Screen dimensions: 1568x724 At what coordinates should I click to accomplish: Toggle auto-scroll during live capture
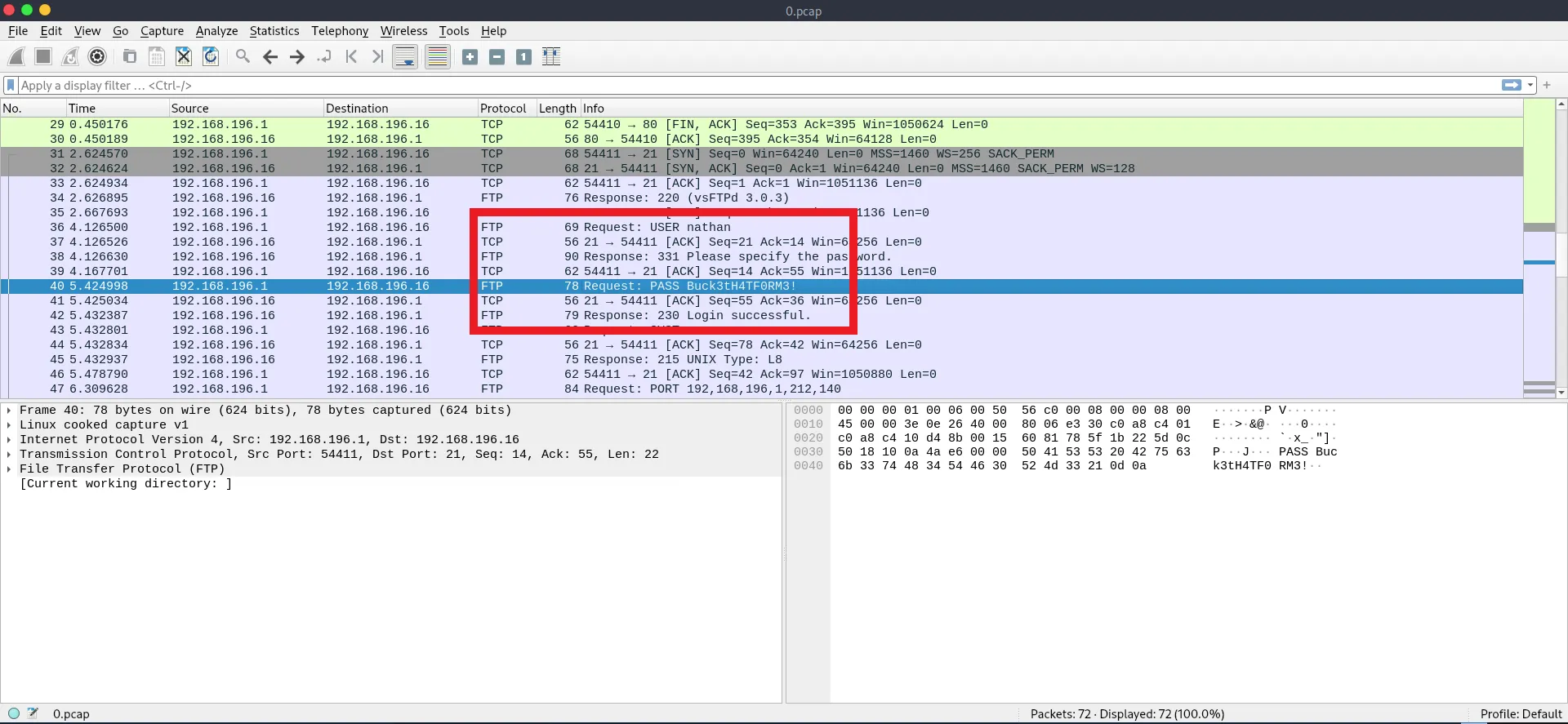(x=405, y=57)
